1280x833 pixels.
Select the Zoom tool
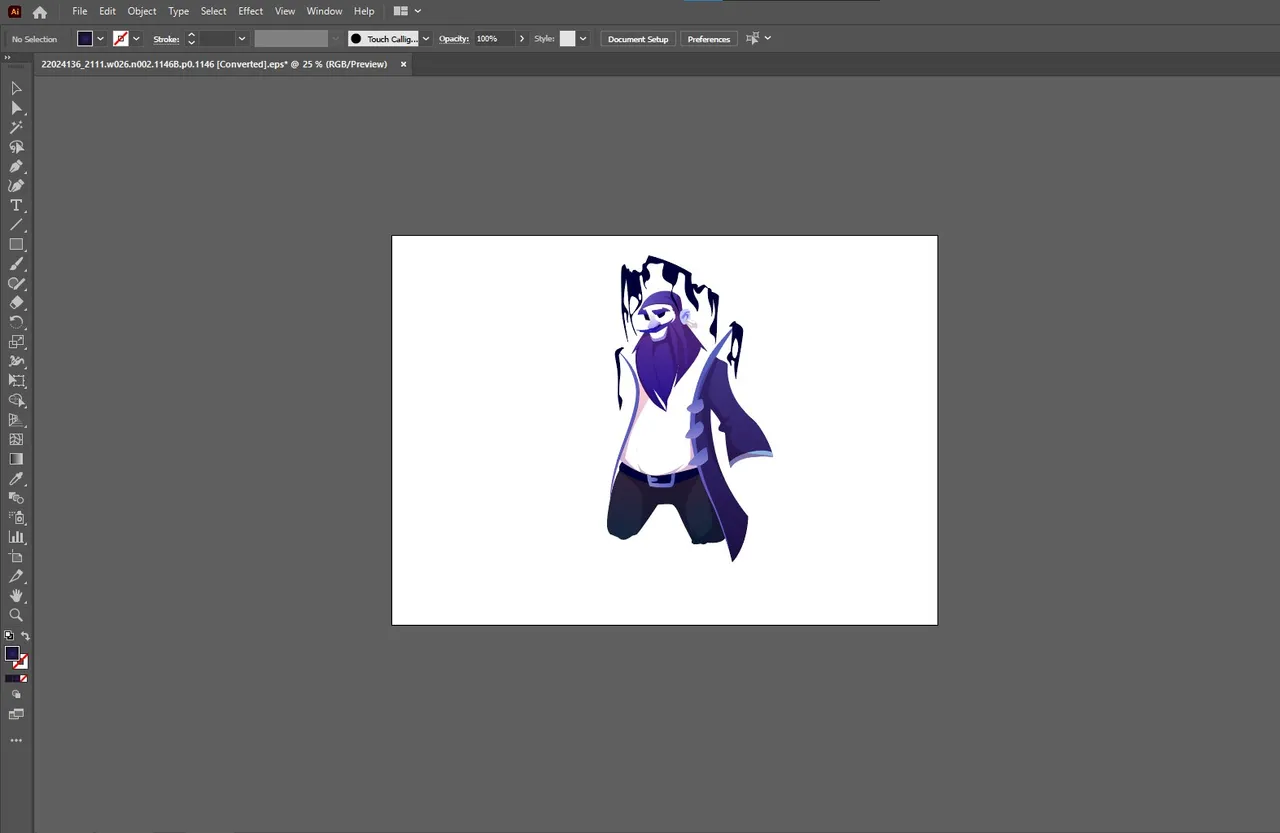(16, 615)
